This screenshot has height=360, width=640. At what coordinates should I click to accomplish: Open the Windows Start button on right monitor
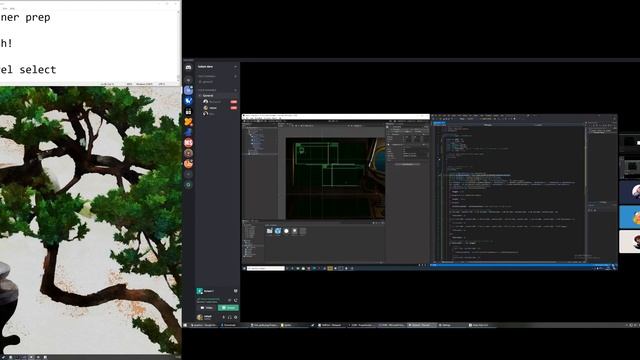tap(185, 325)
